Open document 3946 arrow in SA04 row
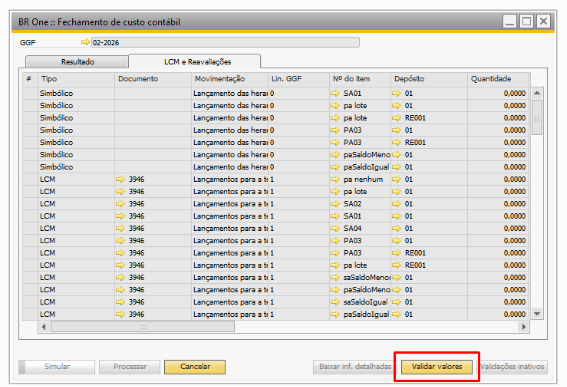Image resolution: width=567 pixels, height=387 pixels. point(120,229)
